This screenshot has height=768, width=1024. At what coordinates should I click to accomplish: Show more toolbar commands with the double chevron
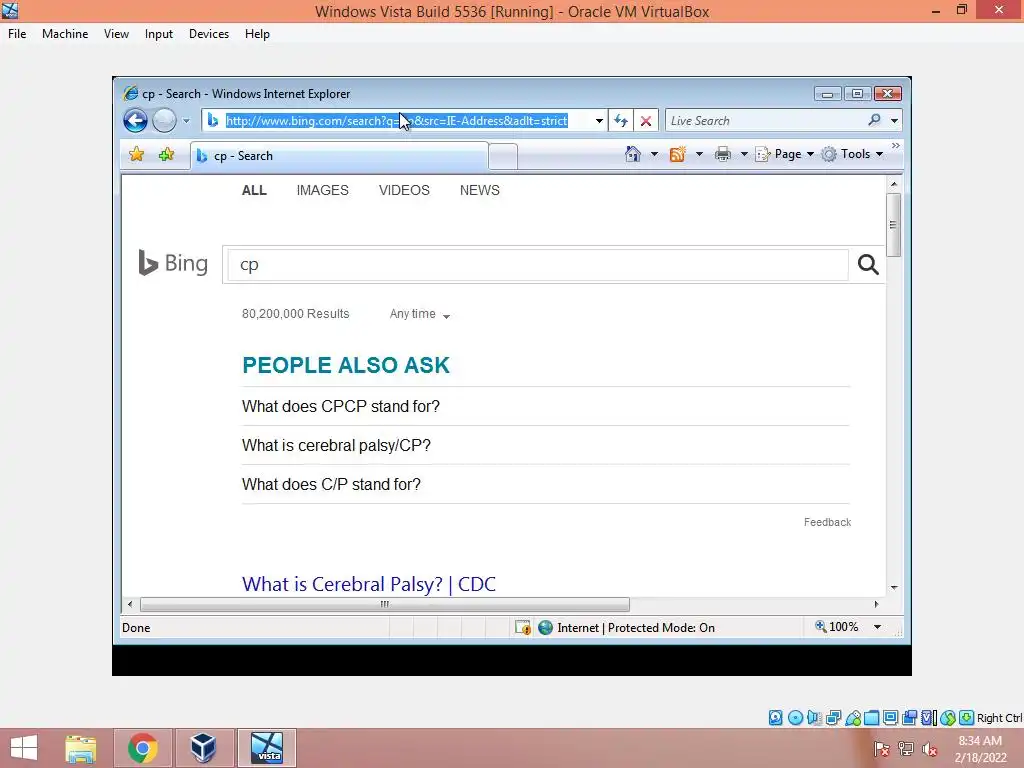click(895, 146)
